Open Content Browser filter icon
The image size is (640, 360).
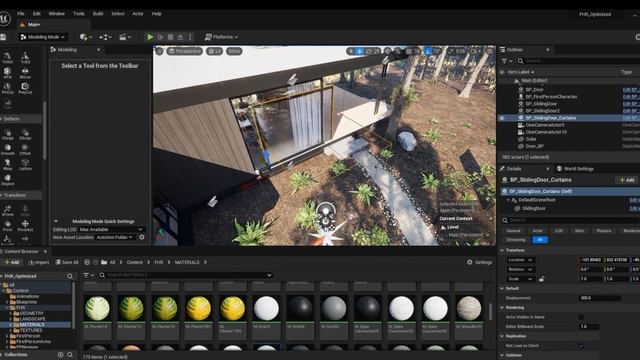point(88,276)
